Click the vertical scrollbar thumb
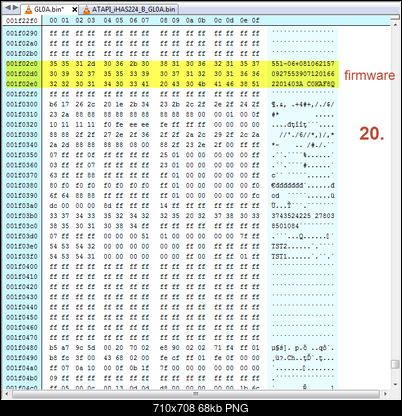 coord(395,364)
